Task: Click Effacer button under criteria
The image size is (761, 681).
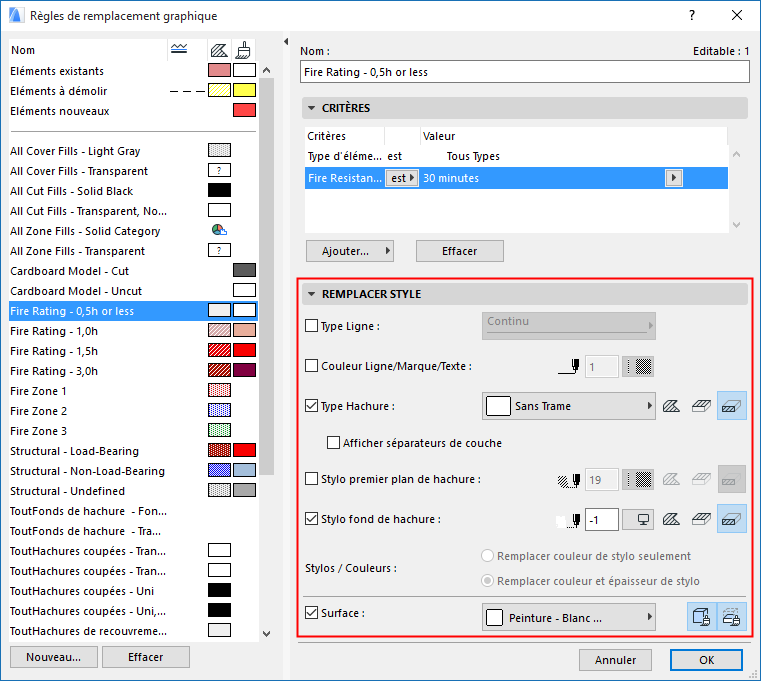Action: pos(460,251)
